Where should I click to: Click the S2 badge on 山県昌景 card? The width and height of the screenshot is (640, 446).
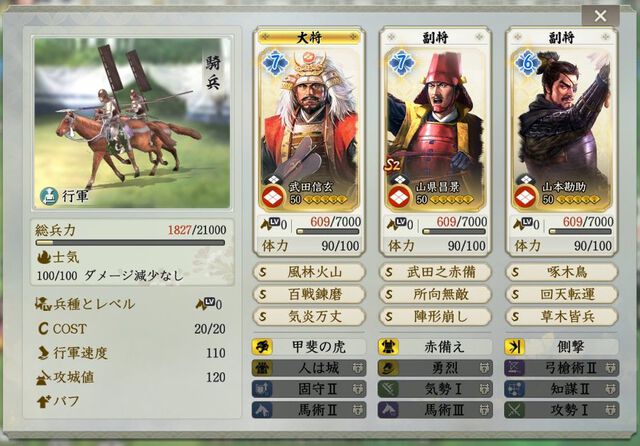point(392,165)
